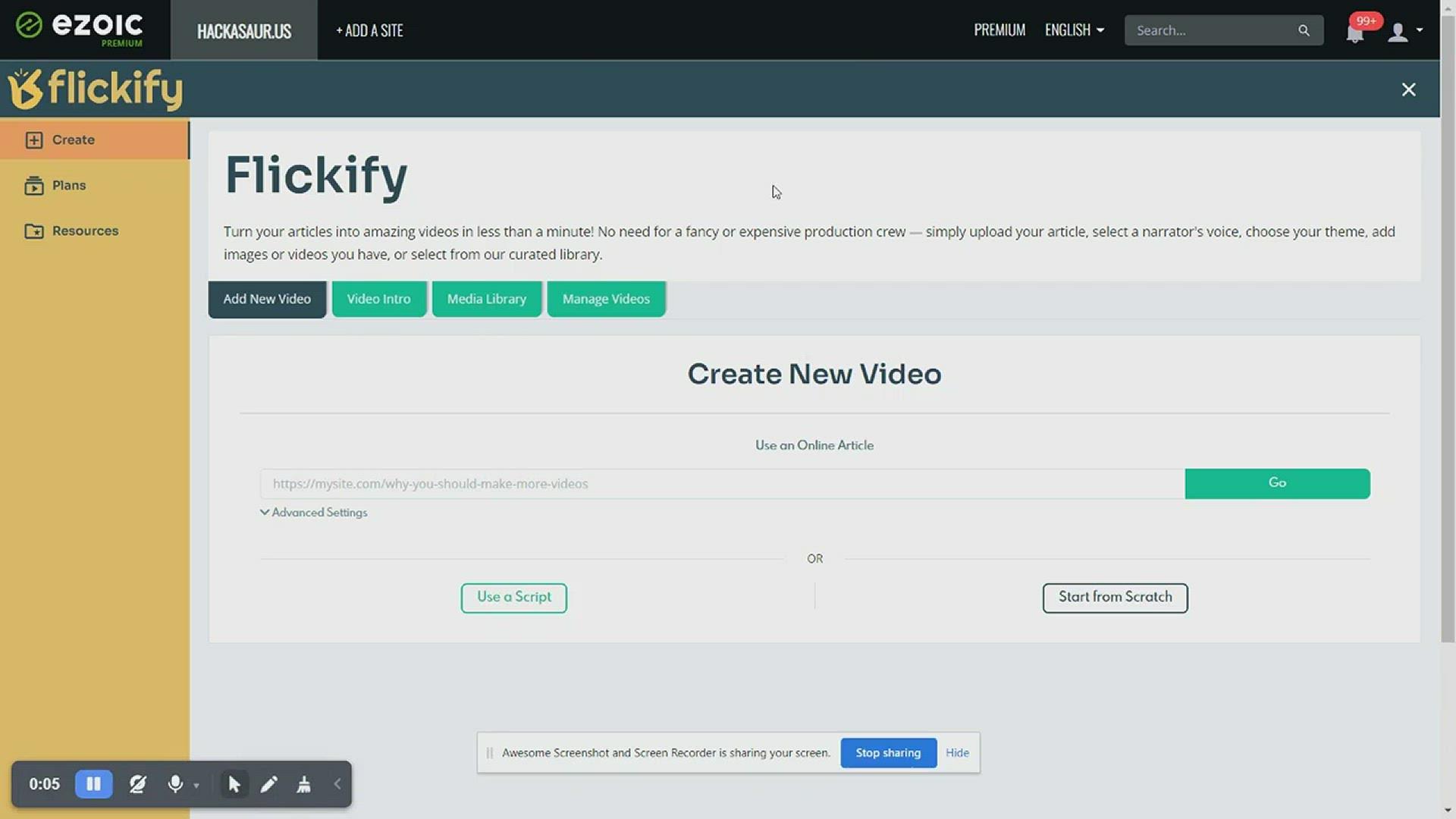This screenshot has height=819, width=1456.
Task: Toggle the microphone in recorder toolbar
Action: tap(175, 784)
